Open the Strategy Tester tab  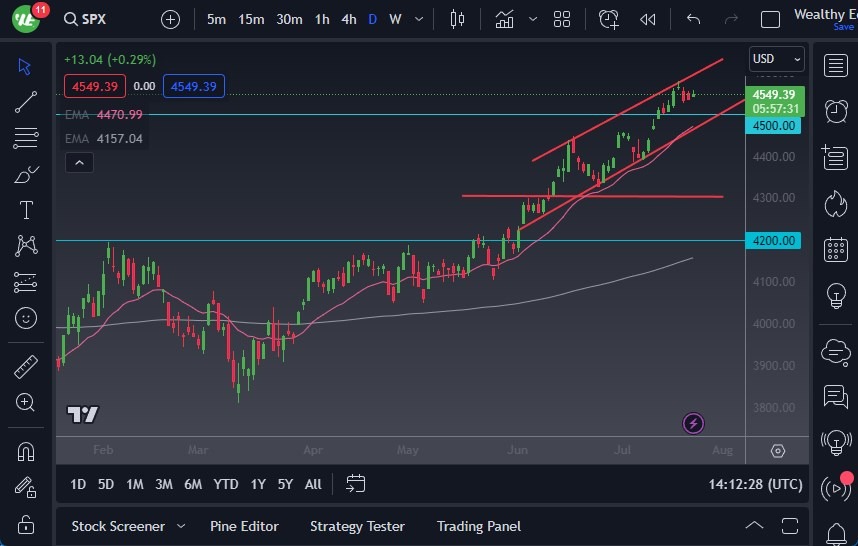click(x=357, y=526)
